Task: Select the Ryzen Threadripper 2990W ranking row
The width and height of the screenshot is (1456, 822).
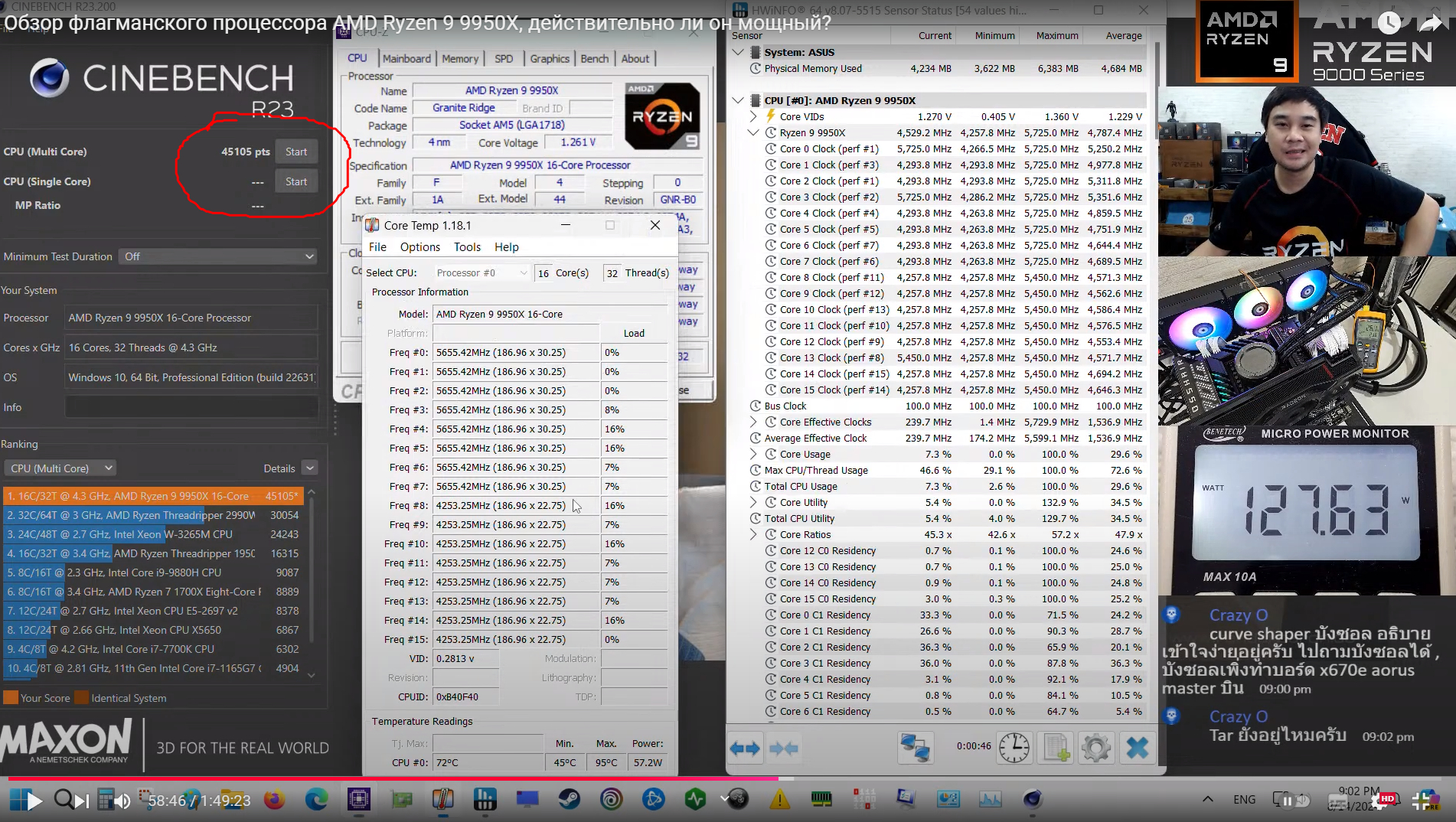Action: click(153, 515)
